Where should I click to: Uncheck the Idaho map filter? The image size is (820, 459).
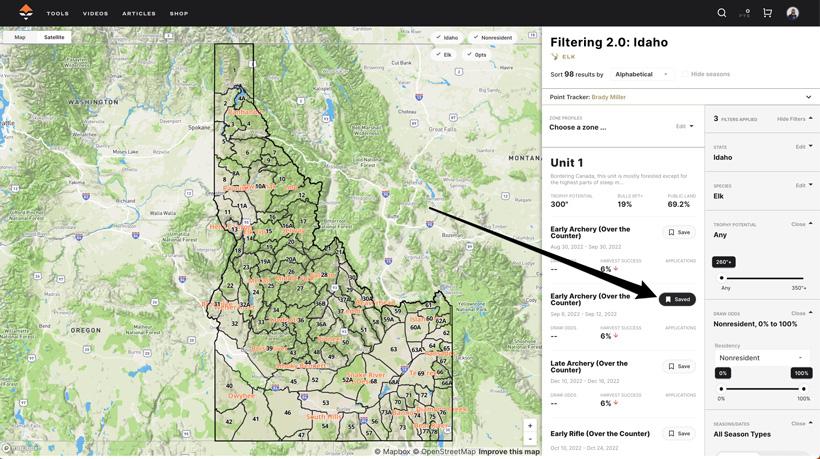(446, 38)
